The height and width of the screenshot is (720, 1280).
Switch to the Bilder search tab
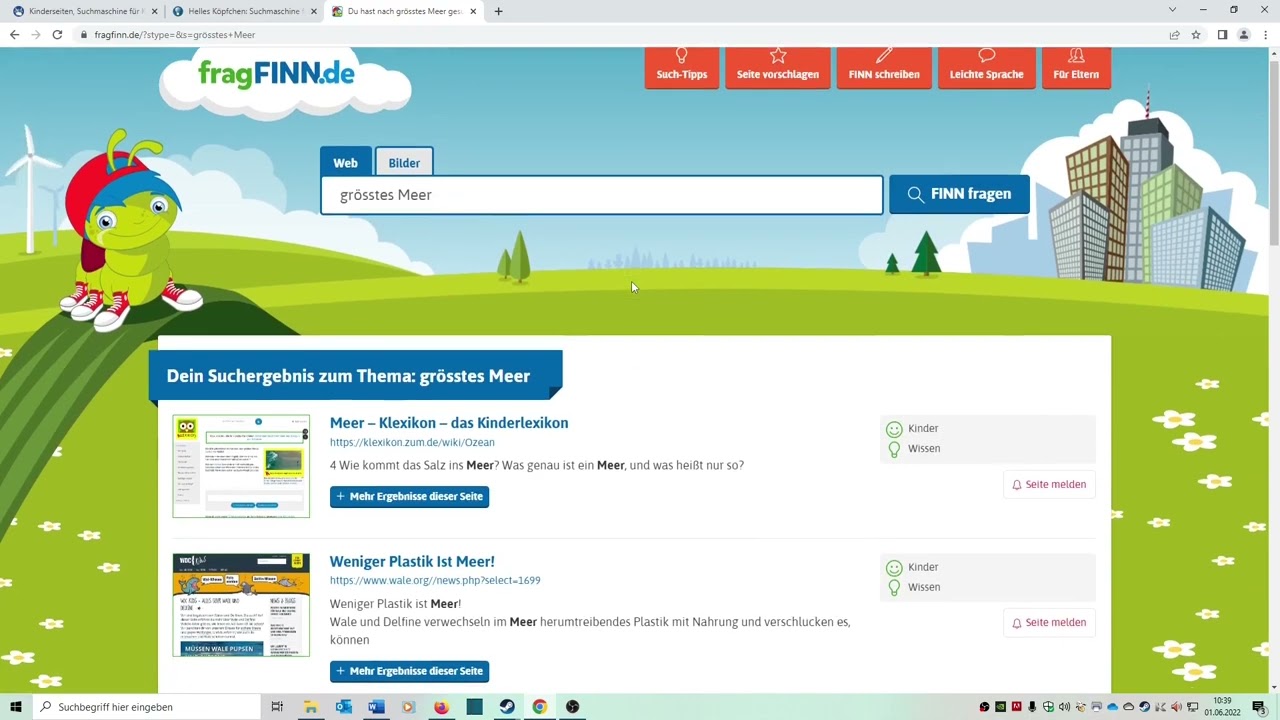404,162
